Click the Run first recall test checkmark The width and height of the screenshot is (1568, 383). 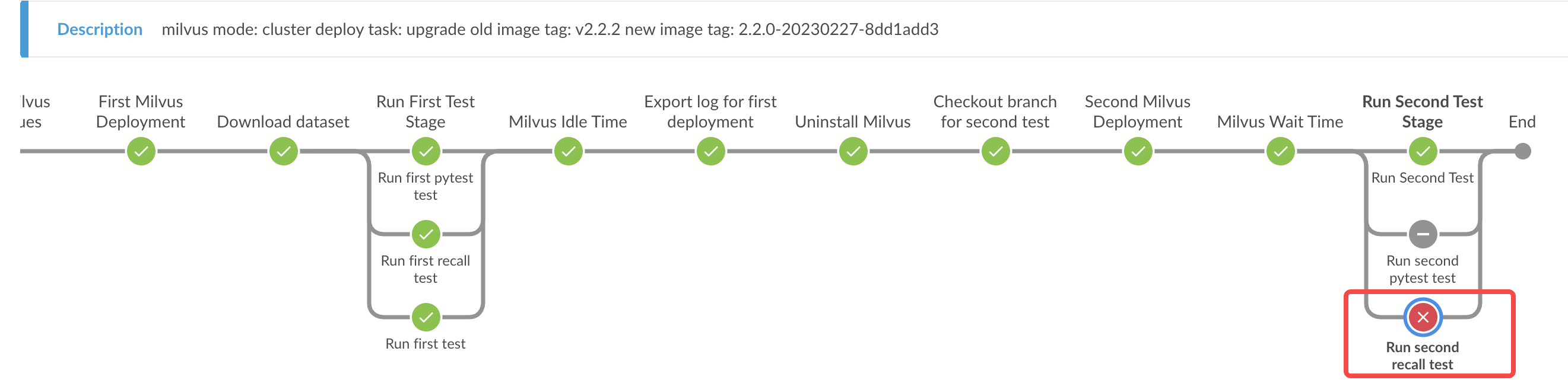point(426,234)
